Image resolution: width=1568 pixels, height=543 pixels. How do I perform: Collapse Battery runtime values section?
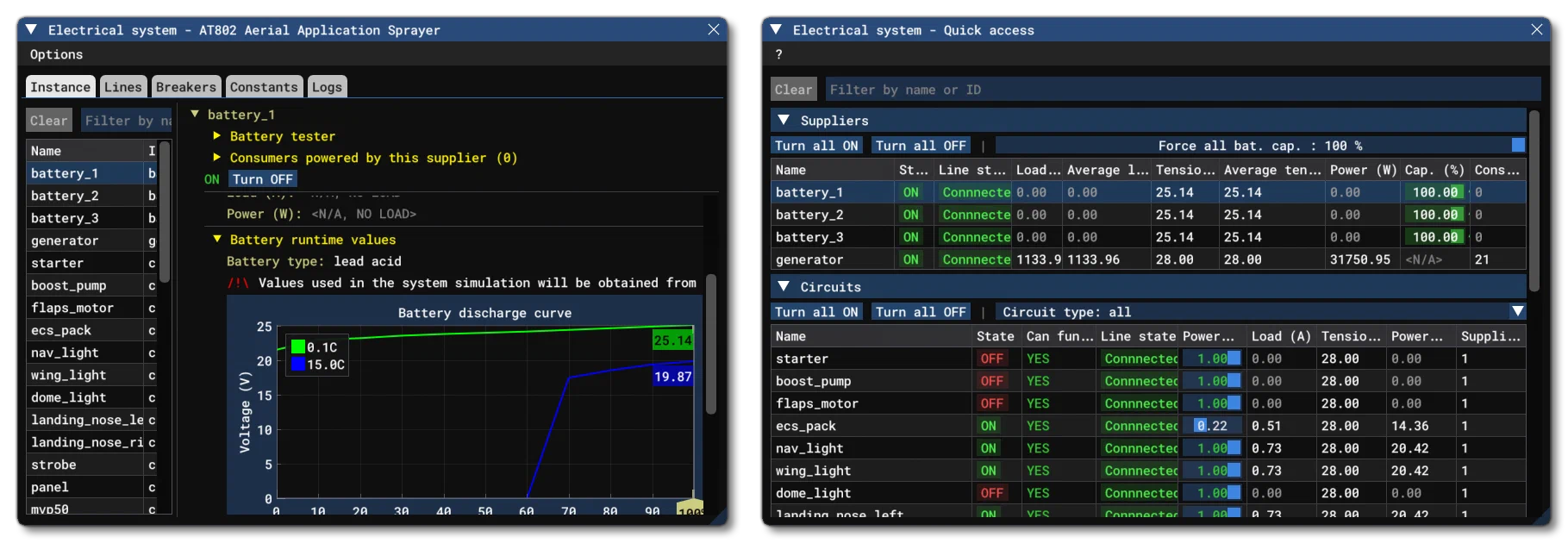(x=217, y=239)
